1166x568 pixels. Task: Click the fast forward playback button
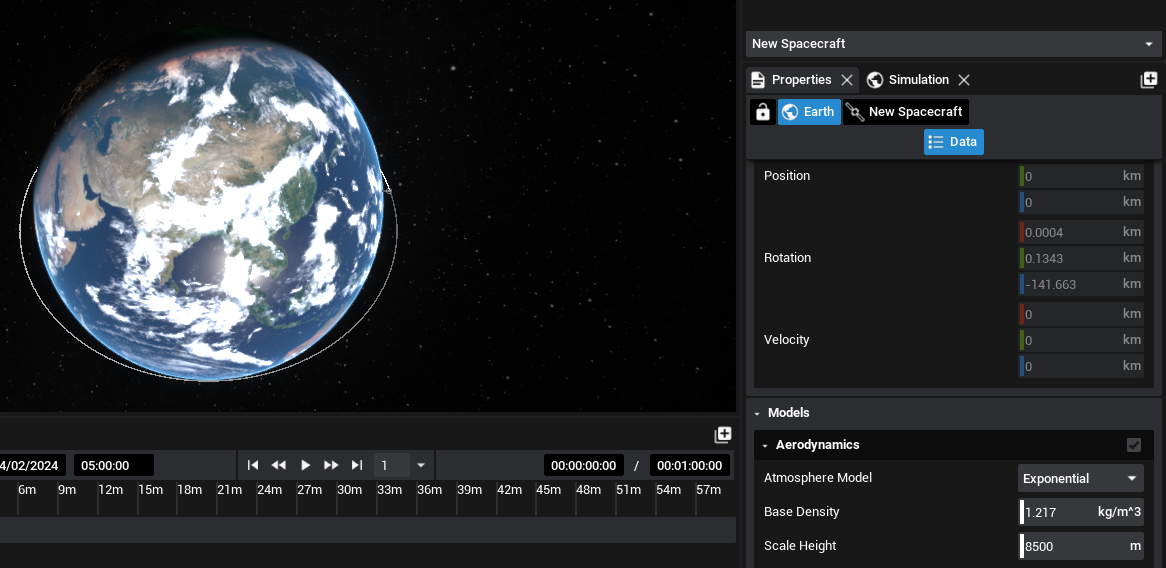(331, 465)
